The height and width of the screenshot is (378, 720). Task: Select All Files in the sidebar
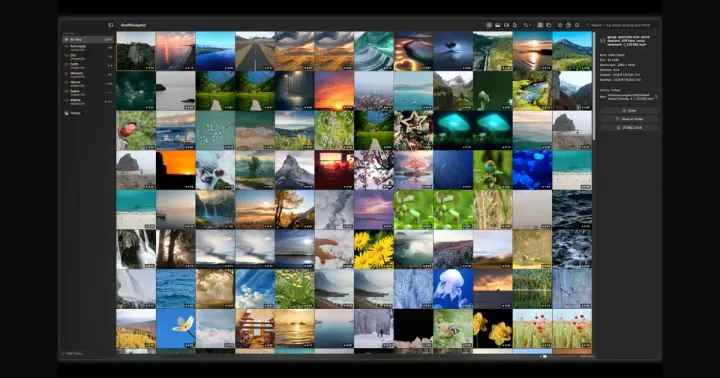pos(87,39)
